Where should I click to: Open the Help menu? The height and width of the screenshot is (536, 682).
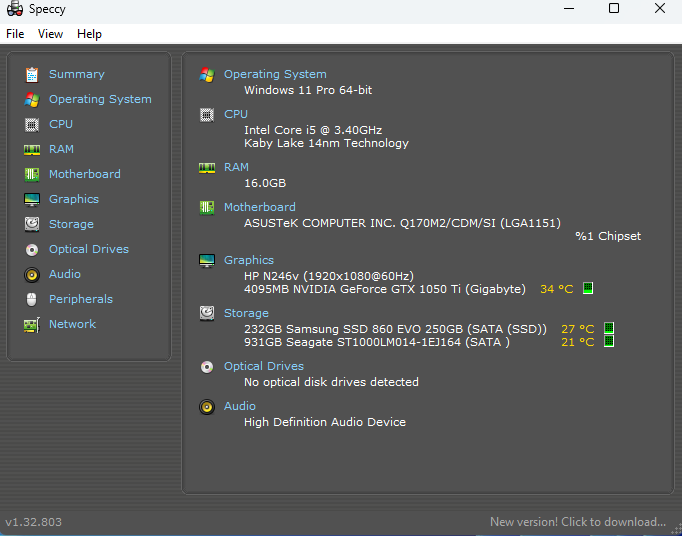tap(89, 34)
